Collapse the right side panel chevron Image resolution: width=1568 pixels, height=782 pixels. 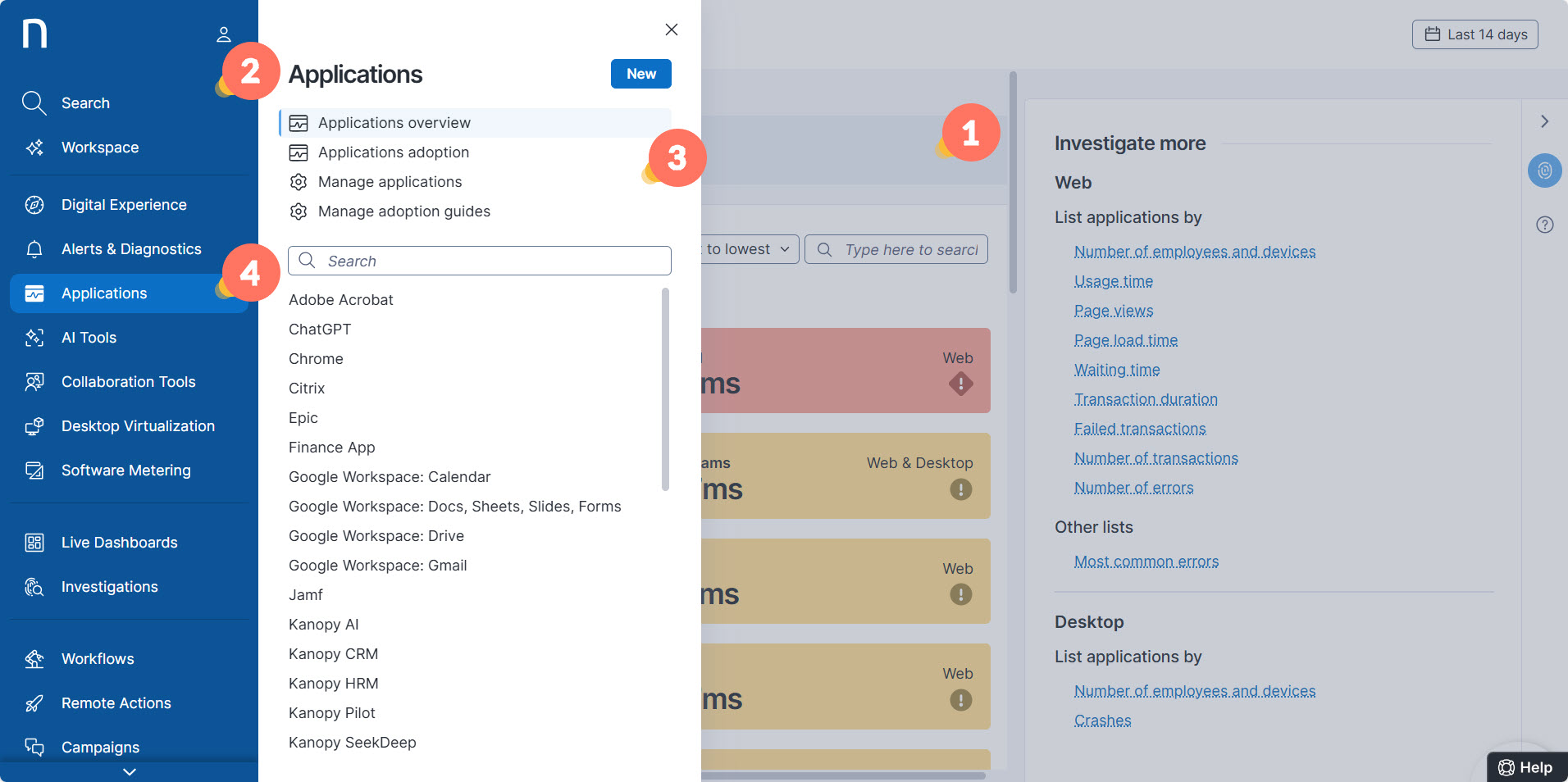pos(1544,121)
